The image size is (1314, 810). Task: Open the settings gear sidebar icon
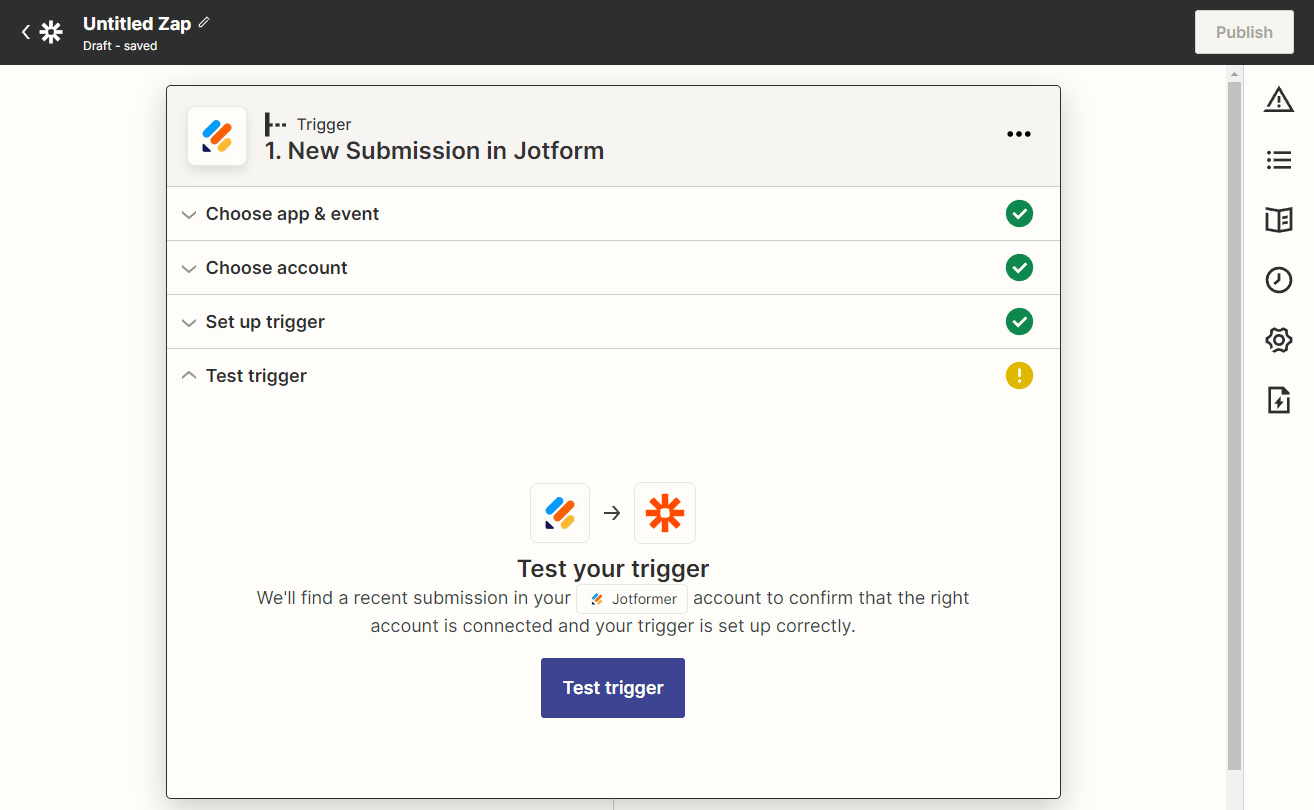[x=1278, y=340]
